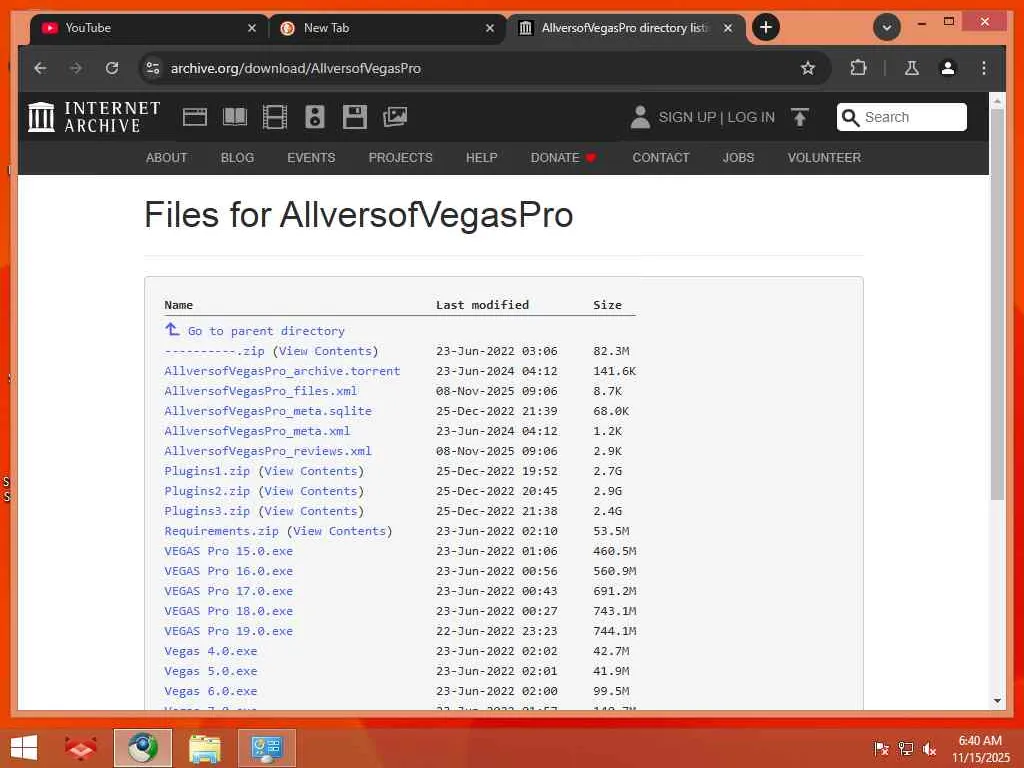The image size is (1024, 768).
Task: Open AllversofVegasPro_meta.xml link
Action: pos(257,431)
